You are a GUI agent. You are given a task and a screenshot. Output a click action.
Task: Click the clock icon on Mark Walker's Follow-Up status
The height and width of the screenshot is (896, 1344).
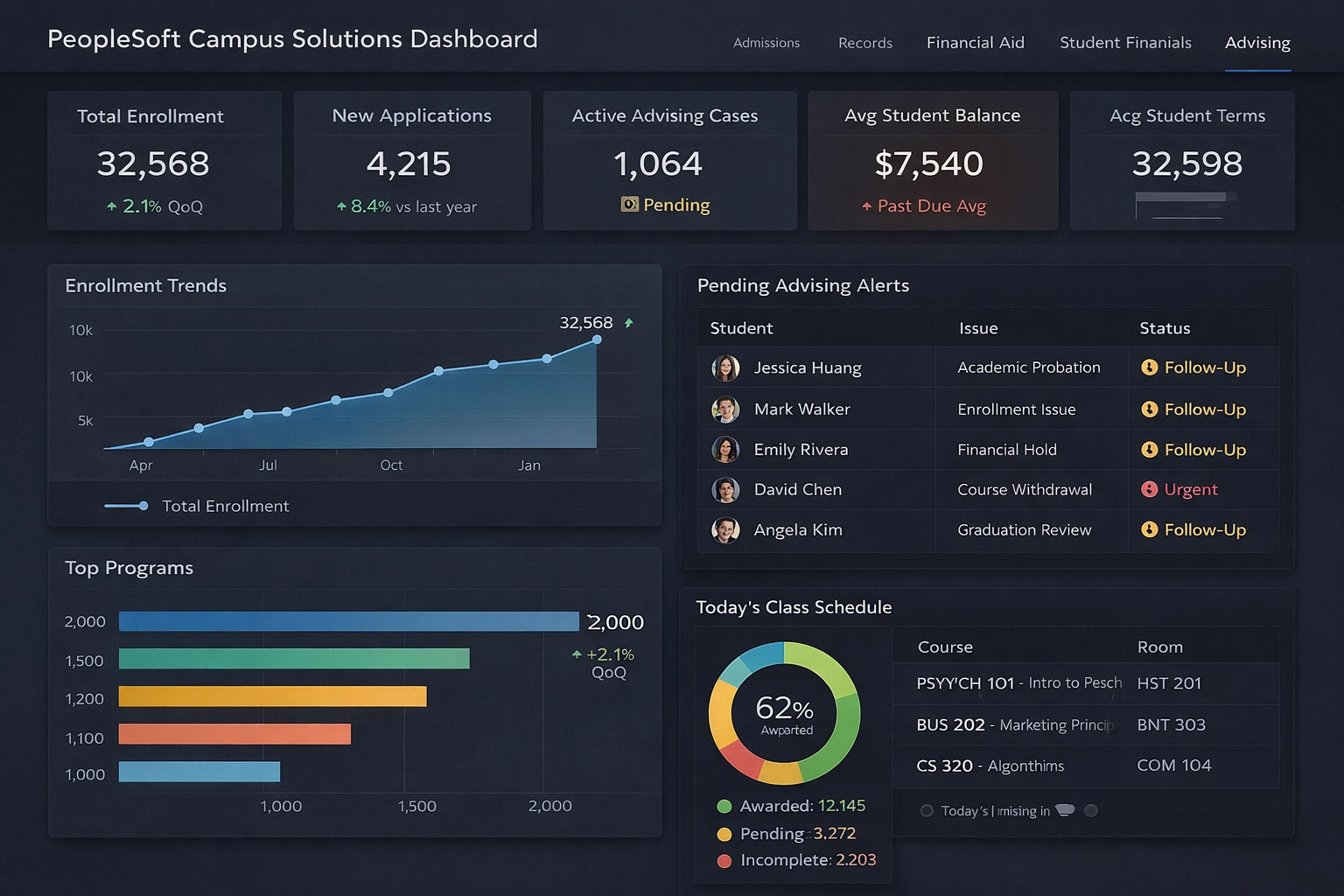coord(1149,409)
